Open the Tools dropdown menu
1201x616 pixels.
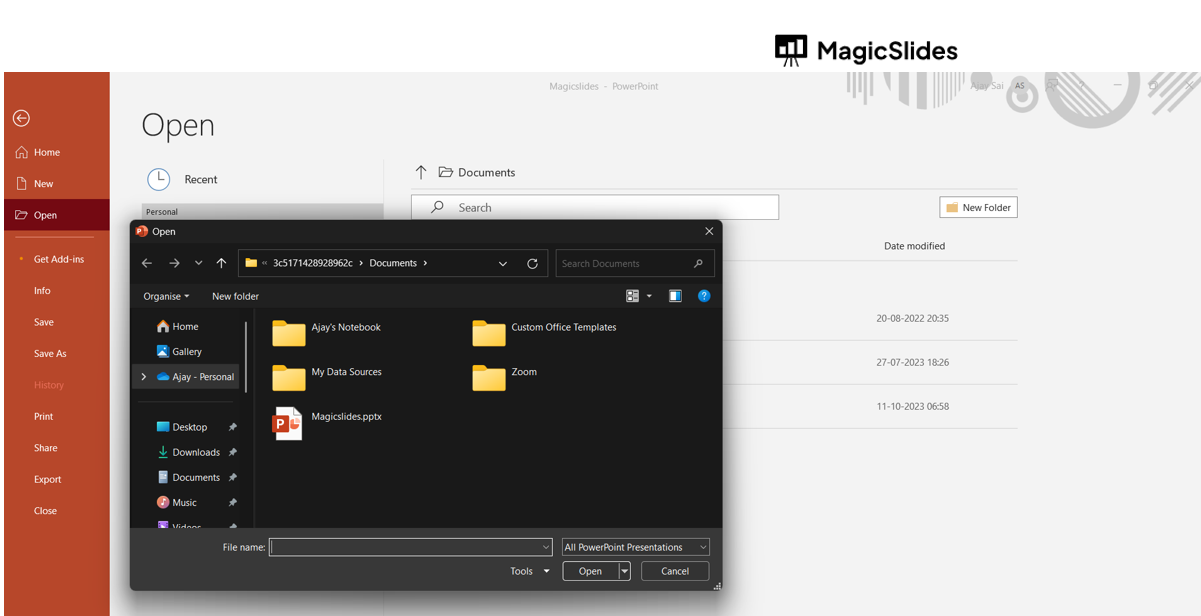tap(530, 571)
